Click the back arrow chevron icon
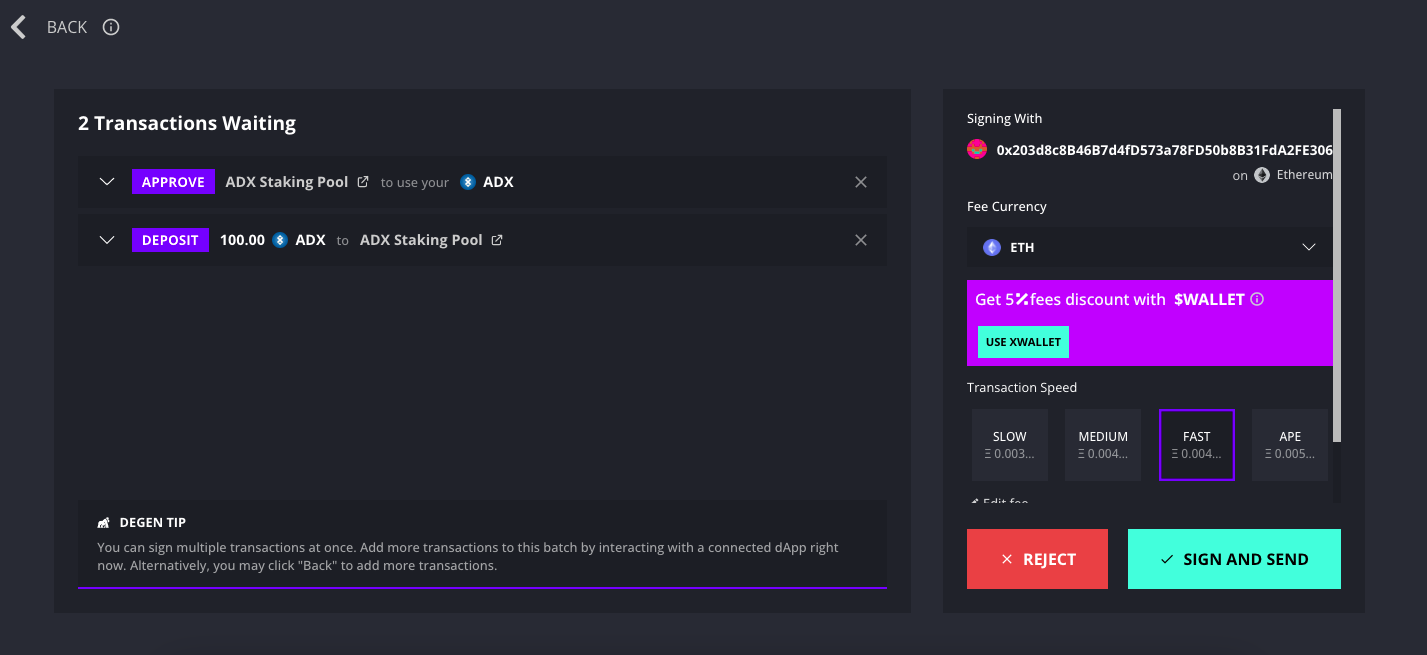 18,27
